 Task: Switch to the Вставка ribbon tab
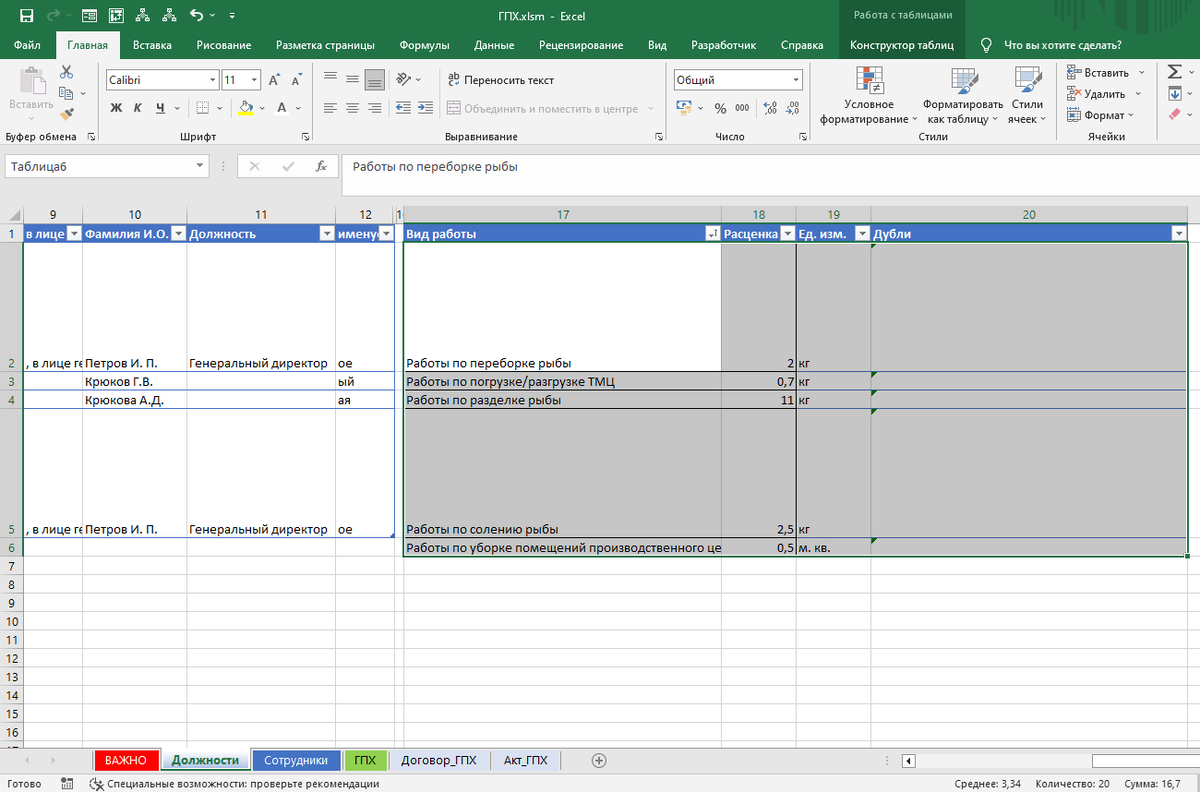click(x=152, y=45)
